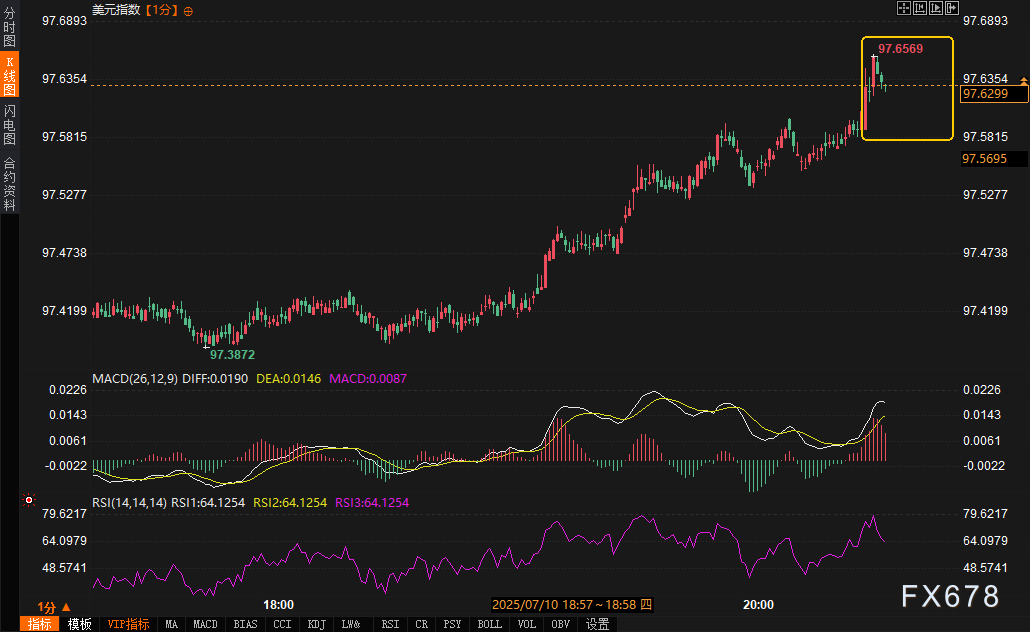Open the 合约资料 contract info tab

coord(9,183)
